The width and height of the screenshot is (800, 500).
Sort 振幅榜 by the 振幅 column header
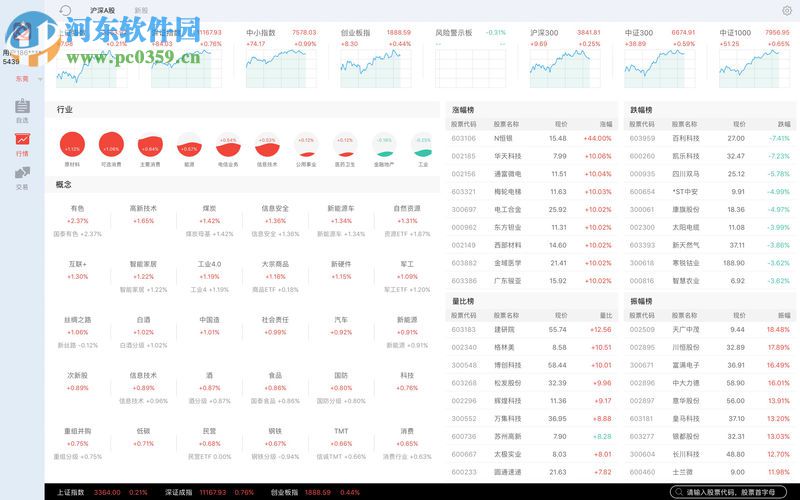[x=784, y=315]
